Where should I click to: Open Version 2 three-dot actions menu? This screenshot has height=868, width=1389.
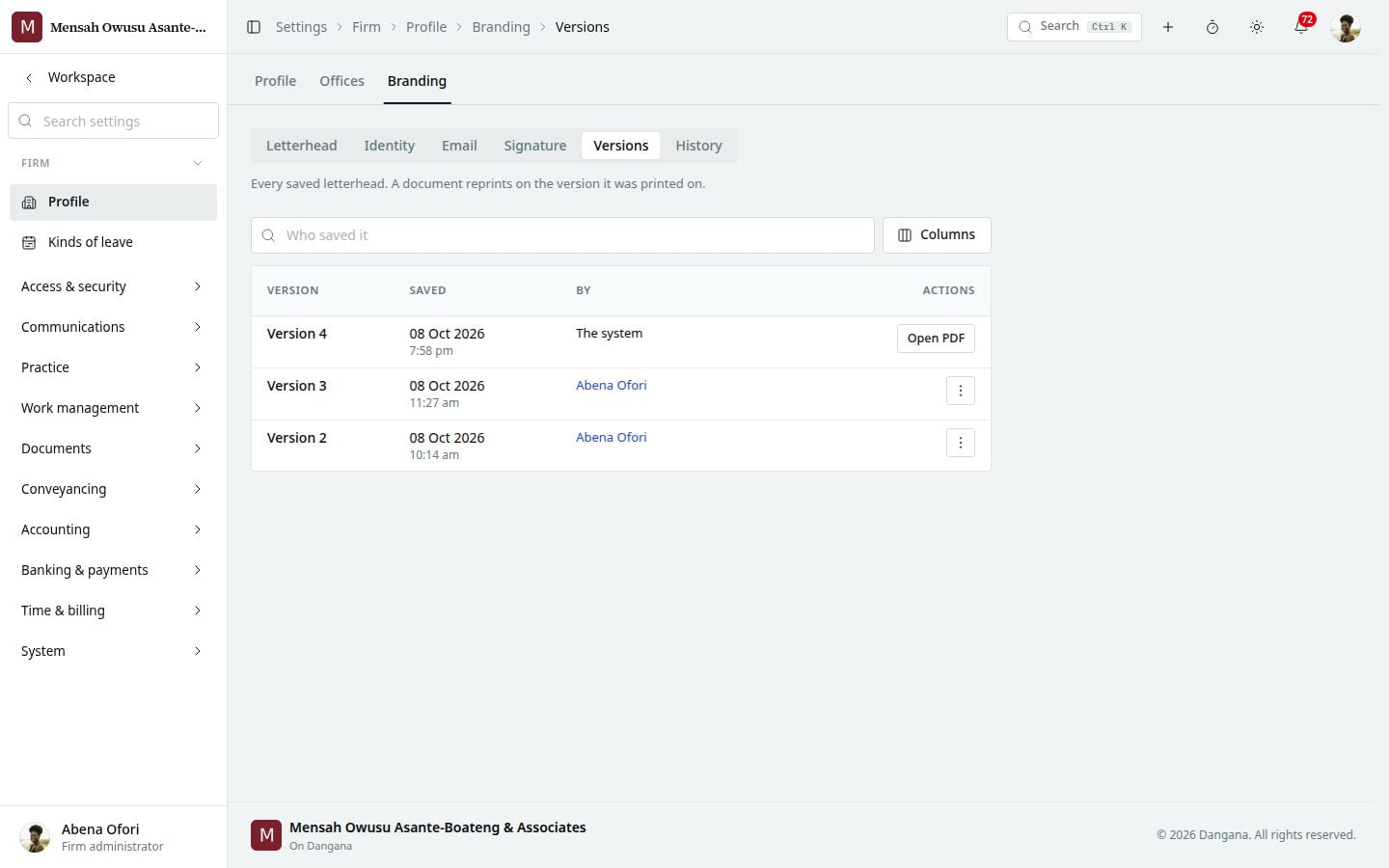pyautogui.click(x=961, y=443)
